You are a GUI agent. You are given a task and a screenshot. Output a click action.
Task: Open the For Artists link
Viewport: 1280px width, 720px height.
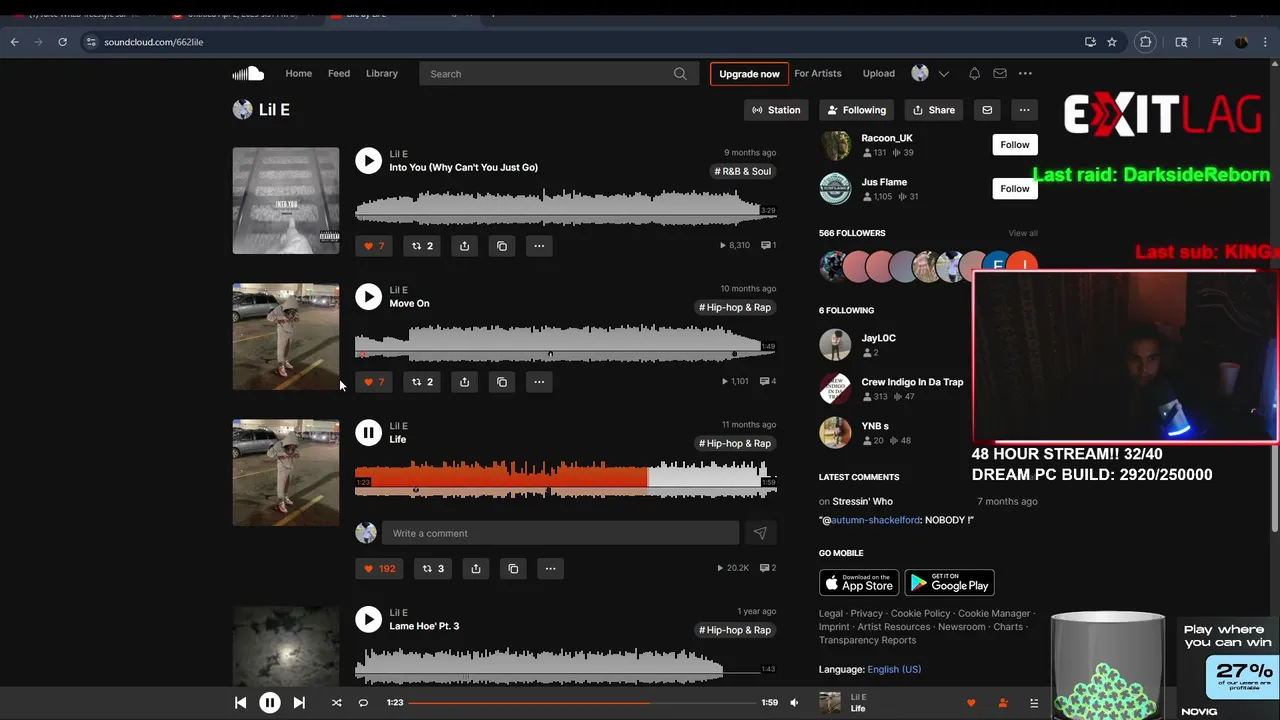tap(818, 73)
